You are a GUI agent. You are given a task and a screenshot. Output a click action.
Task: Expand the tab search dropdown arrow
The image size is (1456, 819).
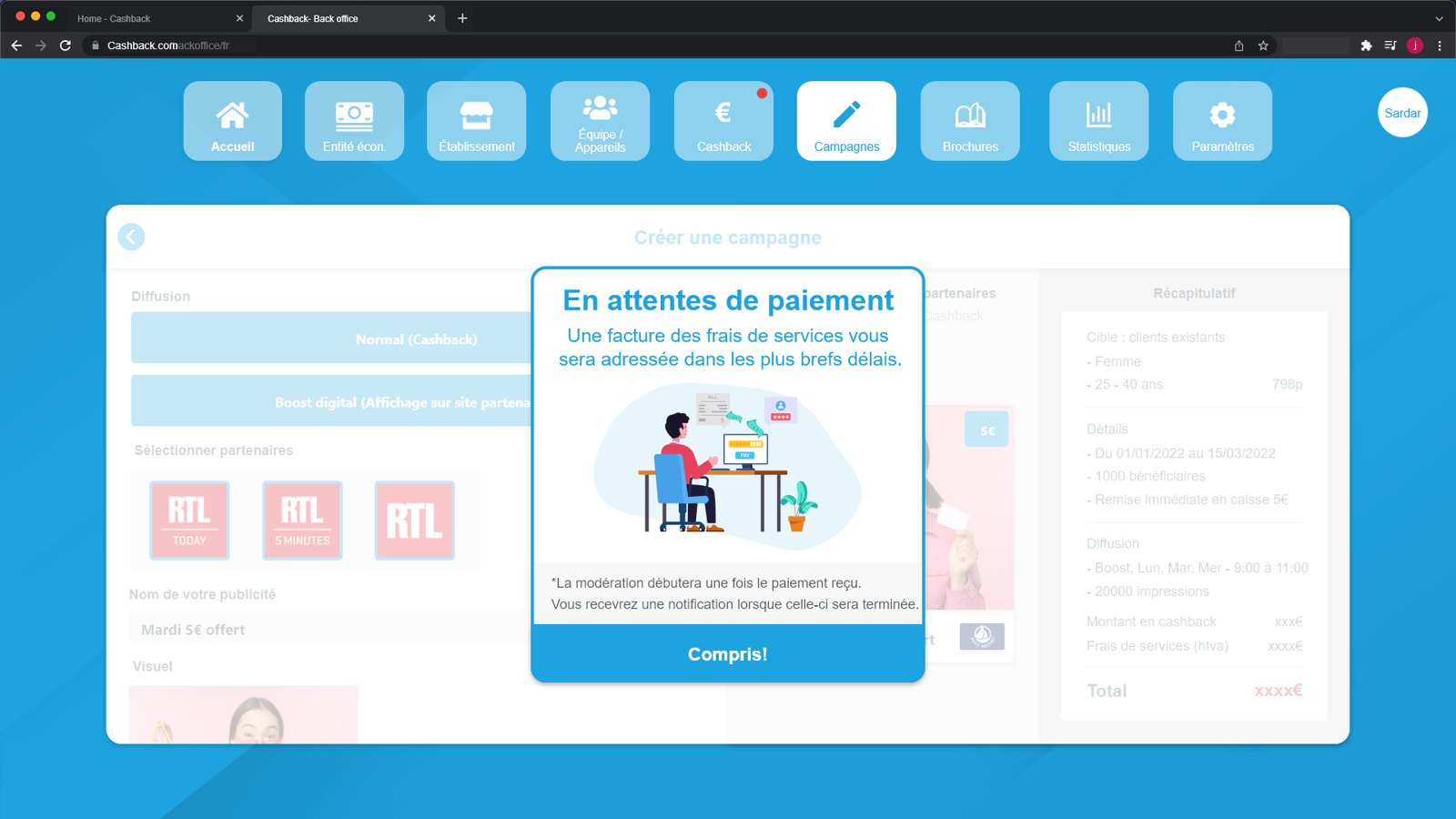[1439, 18]
